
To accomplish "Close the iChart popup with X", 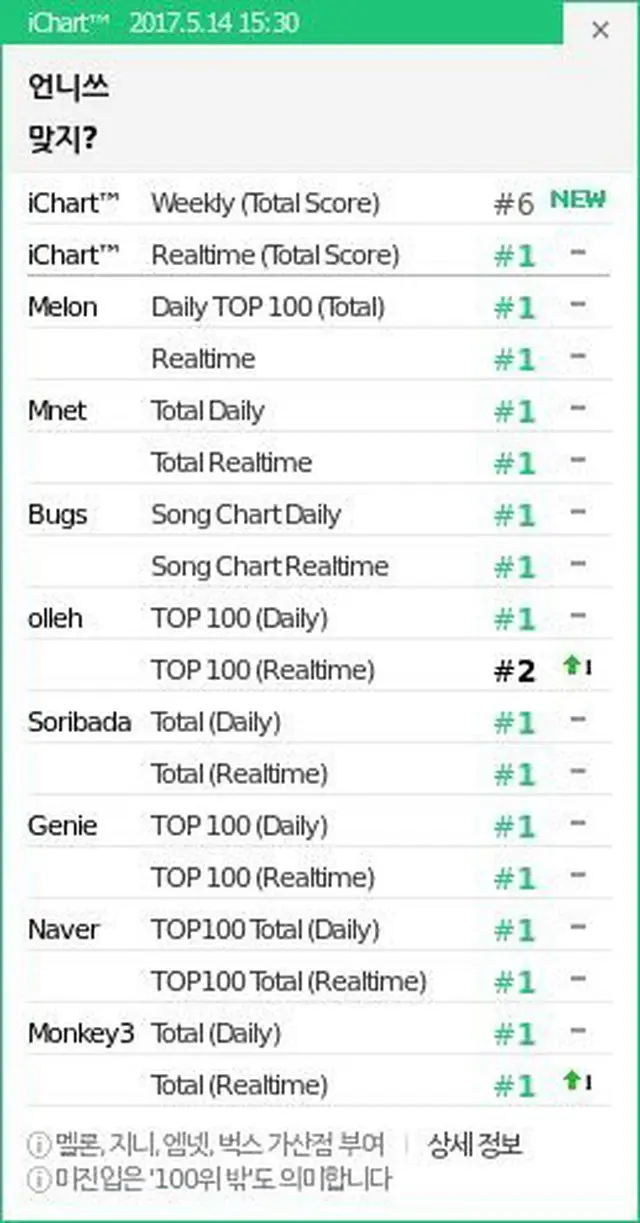I will (x=600, y=30).
